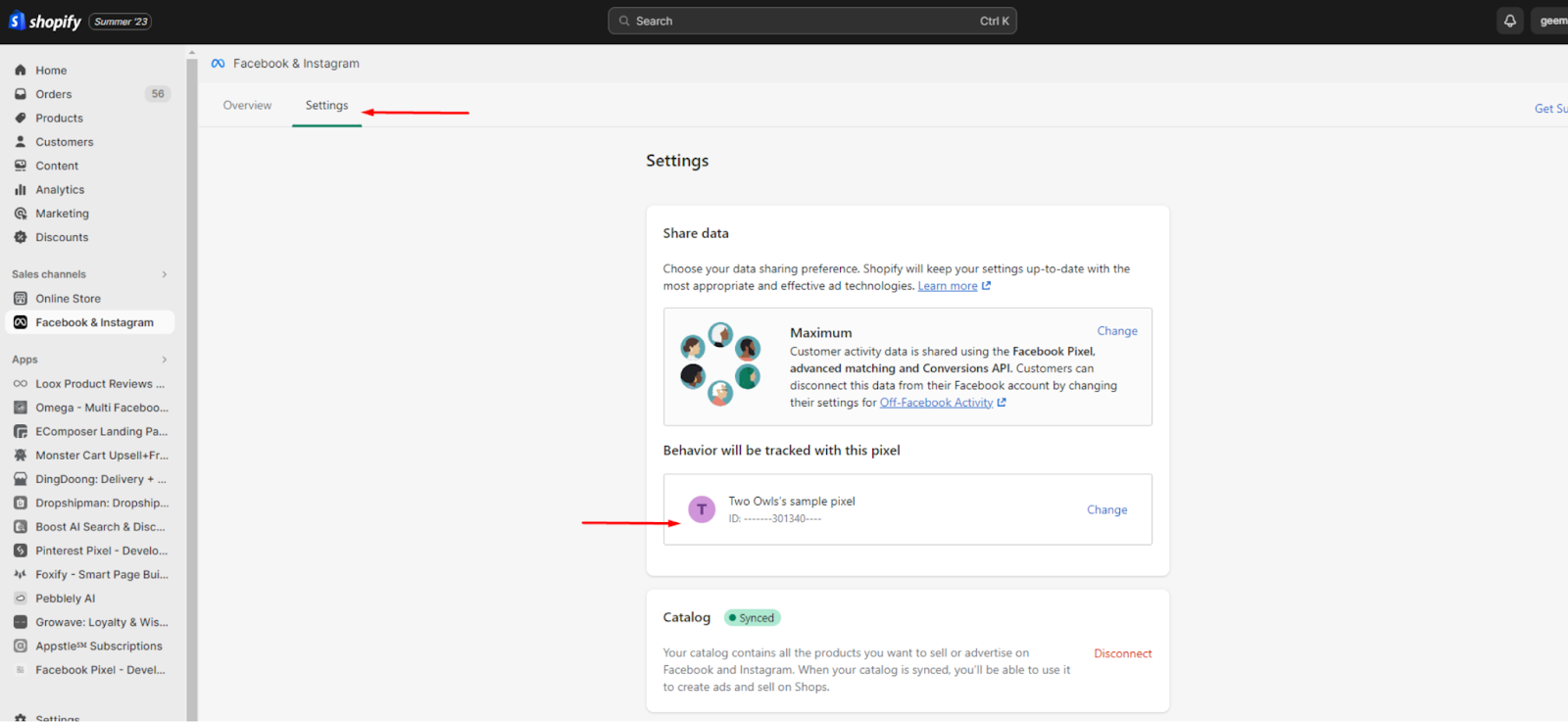The width and height of the screenshot is (1568, 722).
Task: Click the Orders count badge 56
Action: tap(158, 94)
